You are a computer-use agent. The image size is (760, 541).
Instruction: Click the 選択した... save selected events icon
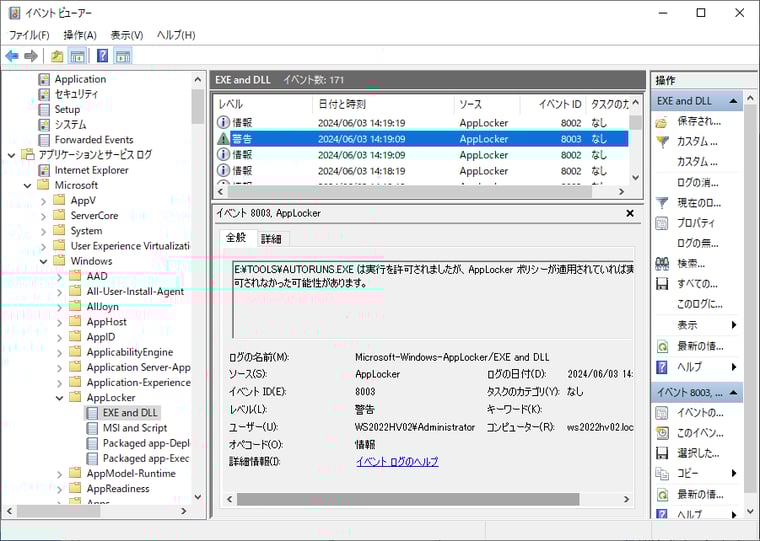(662, 453)
